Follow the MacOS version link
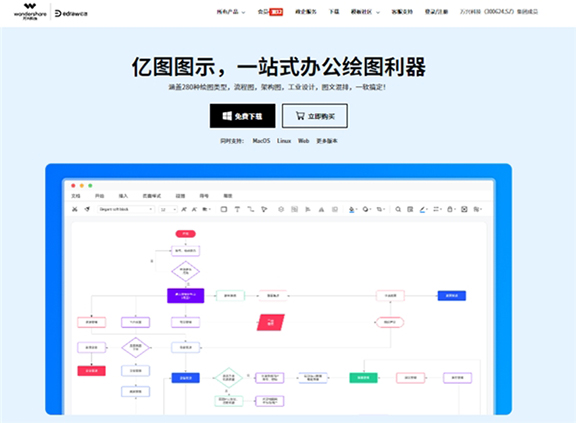 [261, 141]
